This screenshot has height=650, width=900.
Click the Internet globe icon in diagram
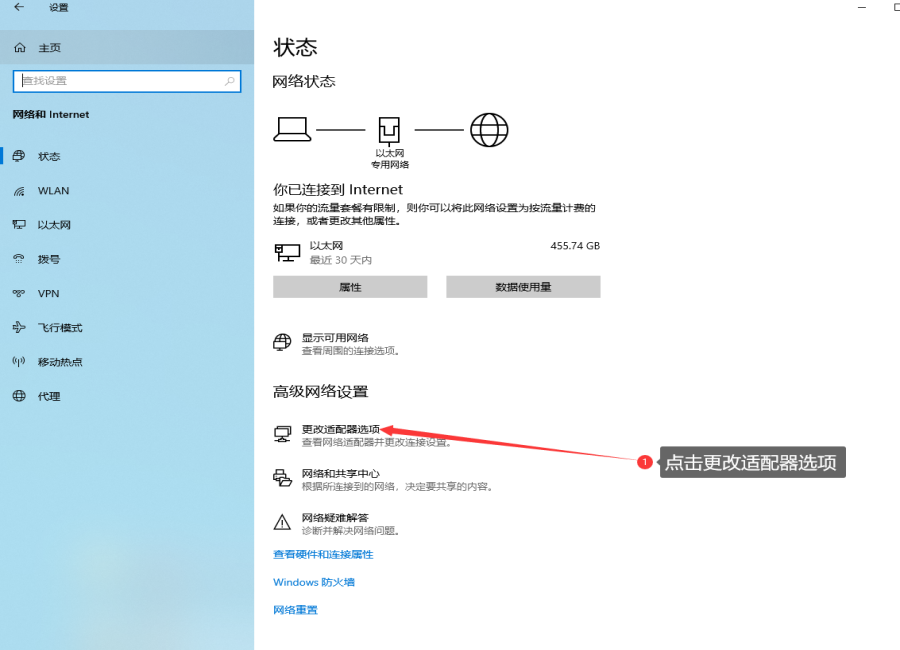tap(489, 130)
